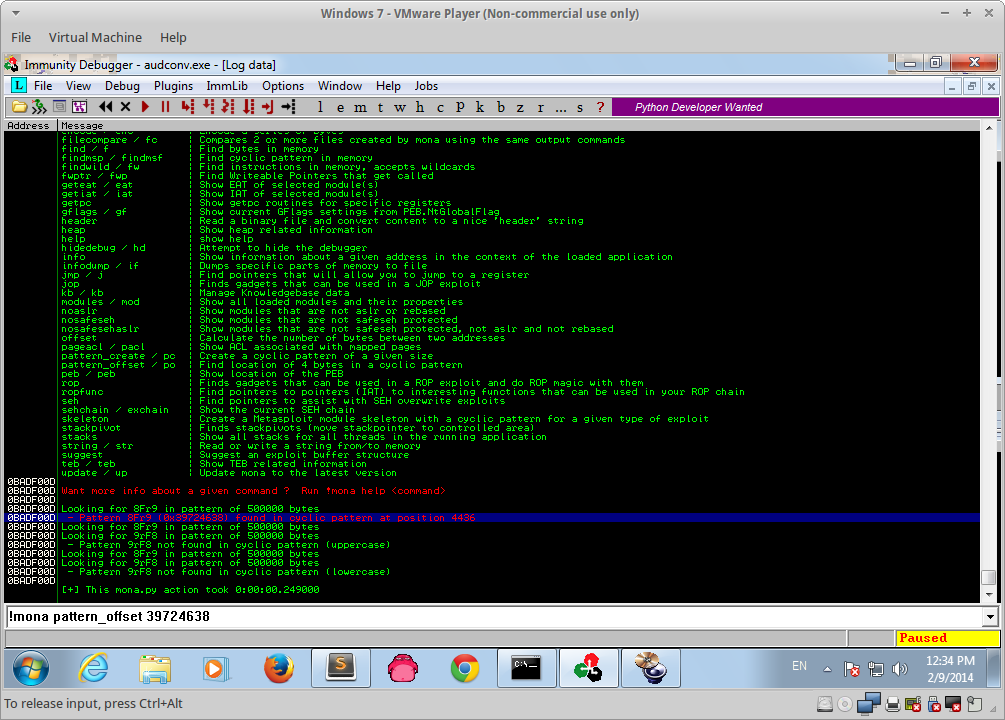This screenshot has height=720, width=1005.
Task: Show Call stack with 'k' button
Action: [x=480, y=107]
